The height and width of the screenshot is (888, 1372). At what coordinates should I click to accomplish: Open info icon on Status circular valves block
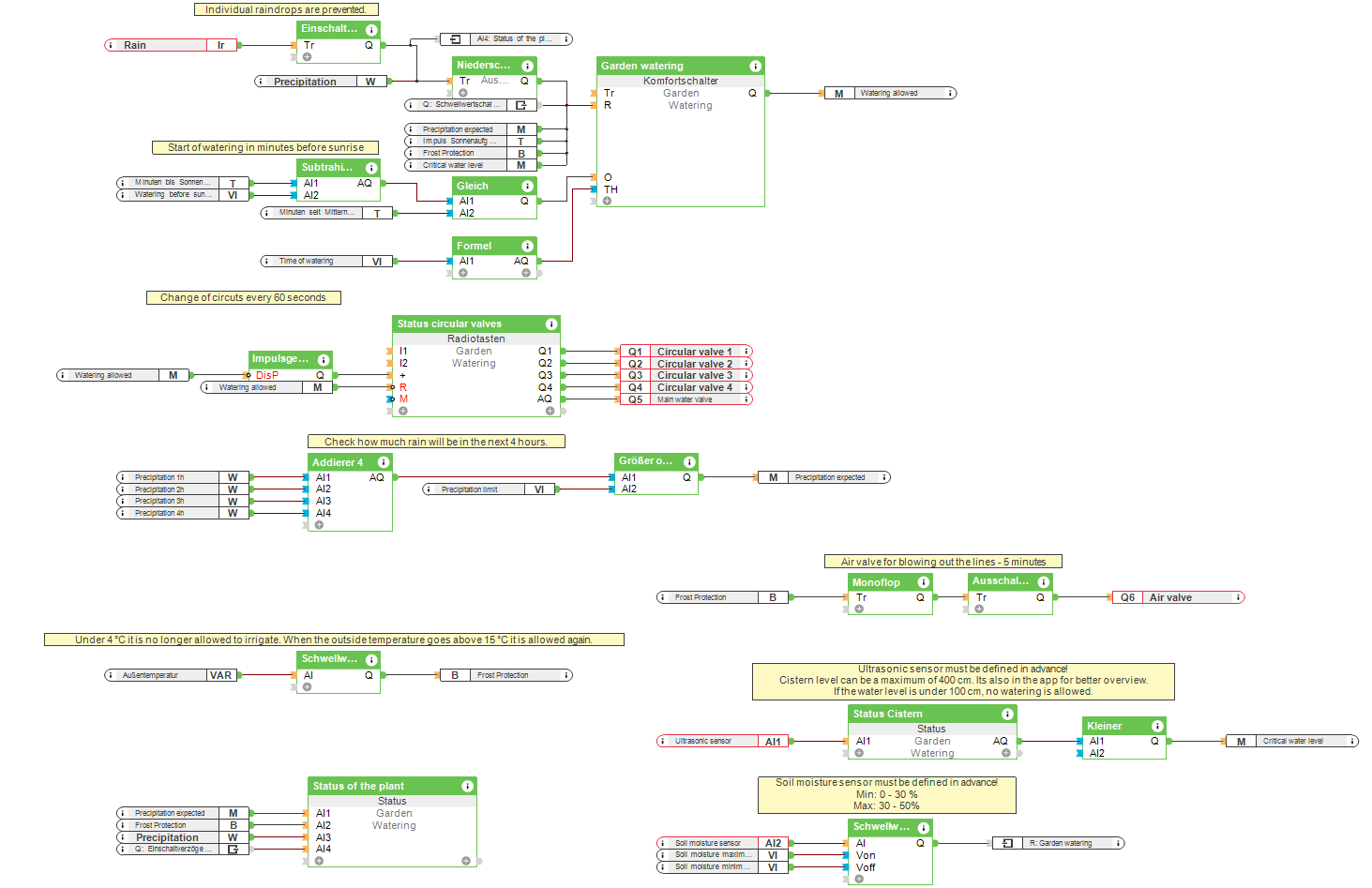pos(550,324)
